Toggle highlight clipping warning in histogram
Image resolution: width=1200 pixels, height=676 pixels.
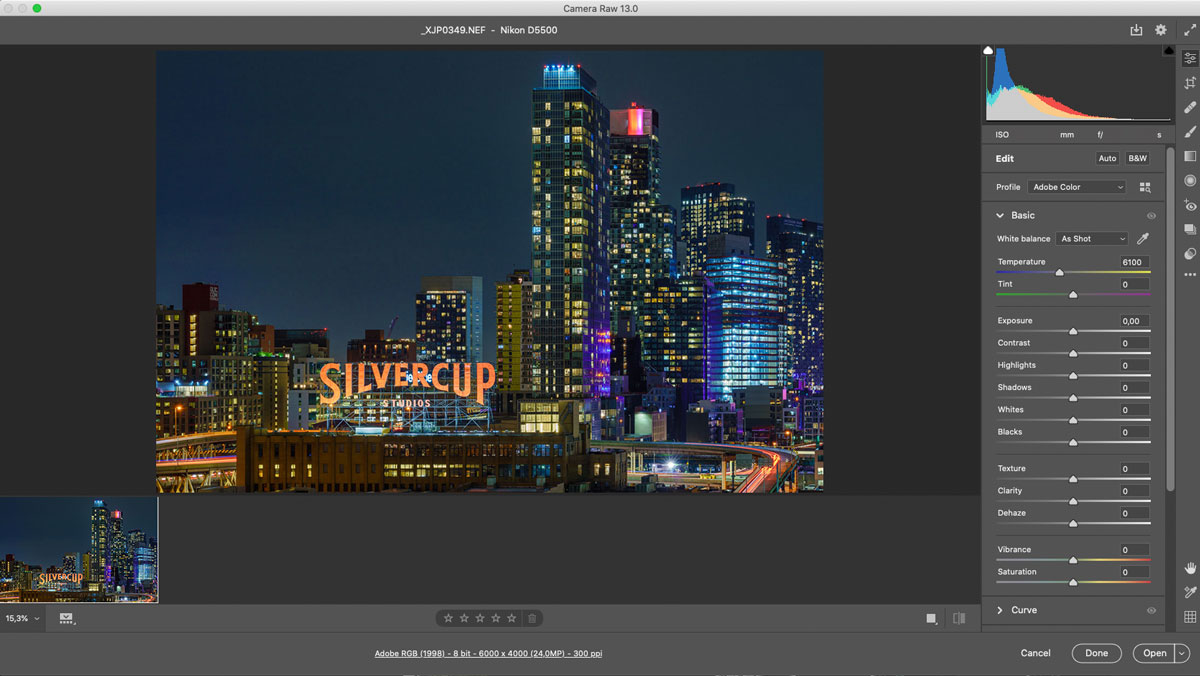tap(1169, 50)
